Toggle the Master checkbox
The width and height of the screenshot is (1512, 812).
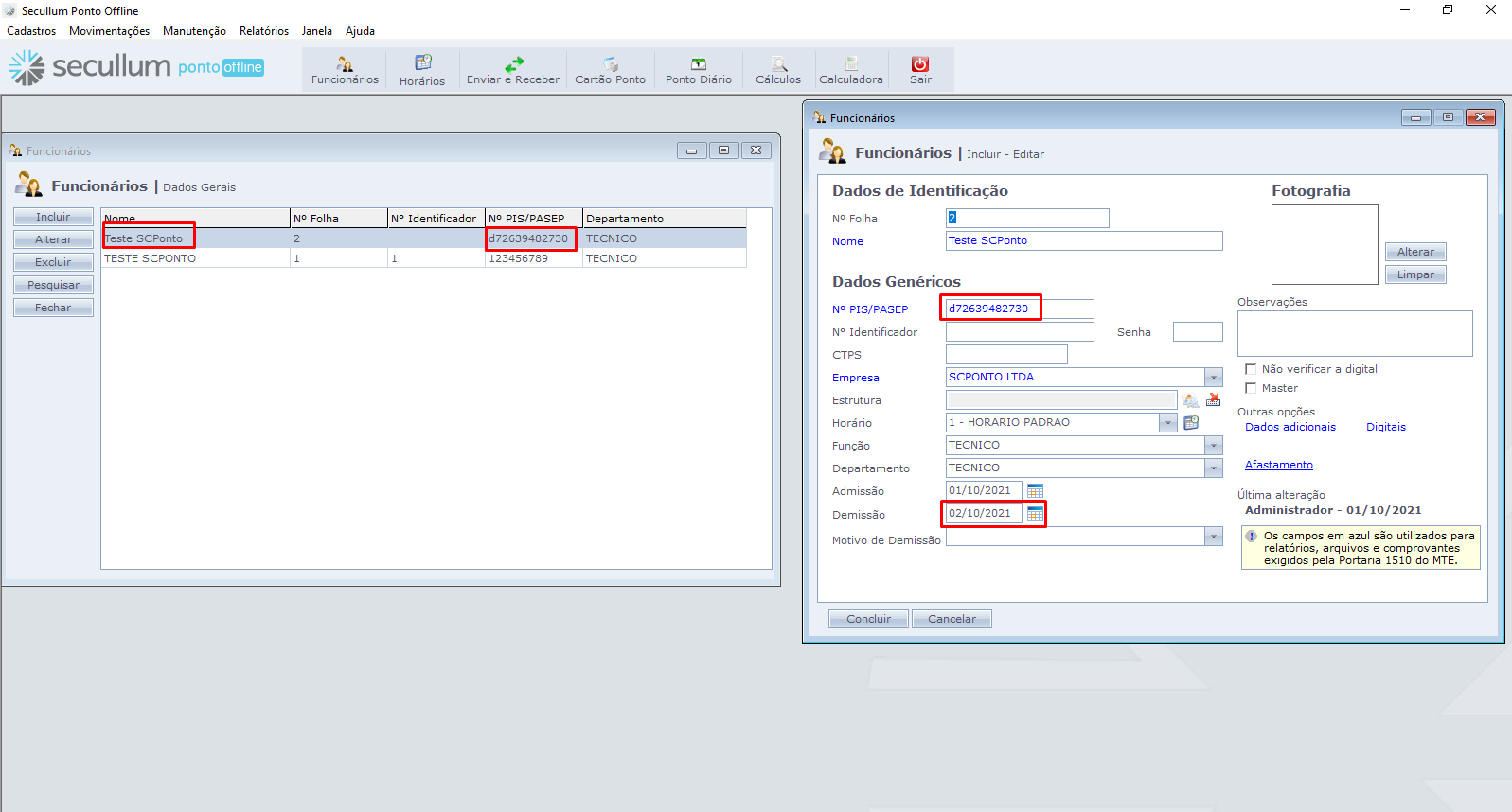[x=1251, y=388]
